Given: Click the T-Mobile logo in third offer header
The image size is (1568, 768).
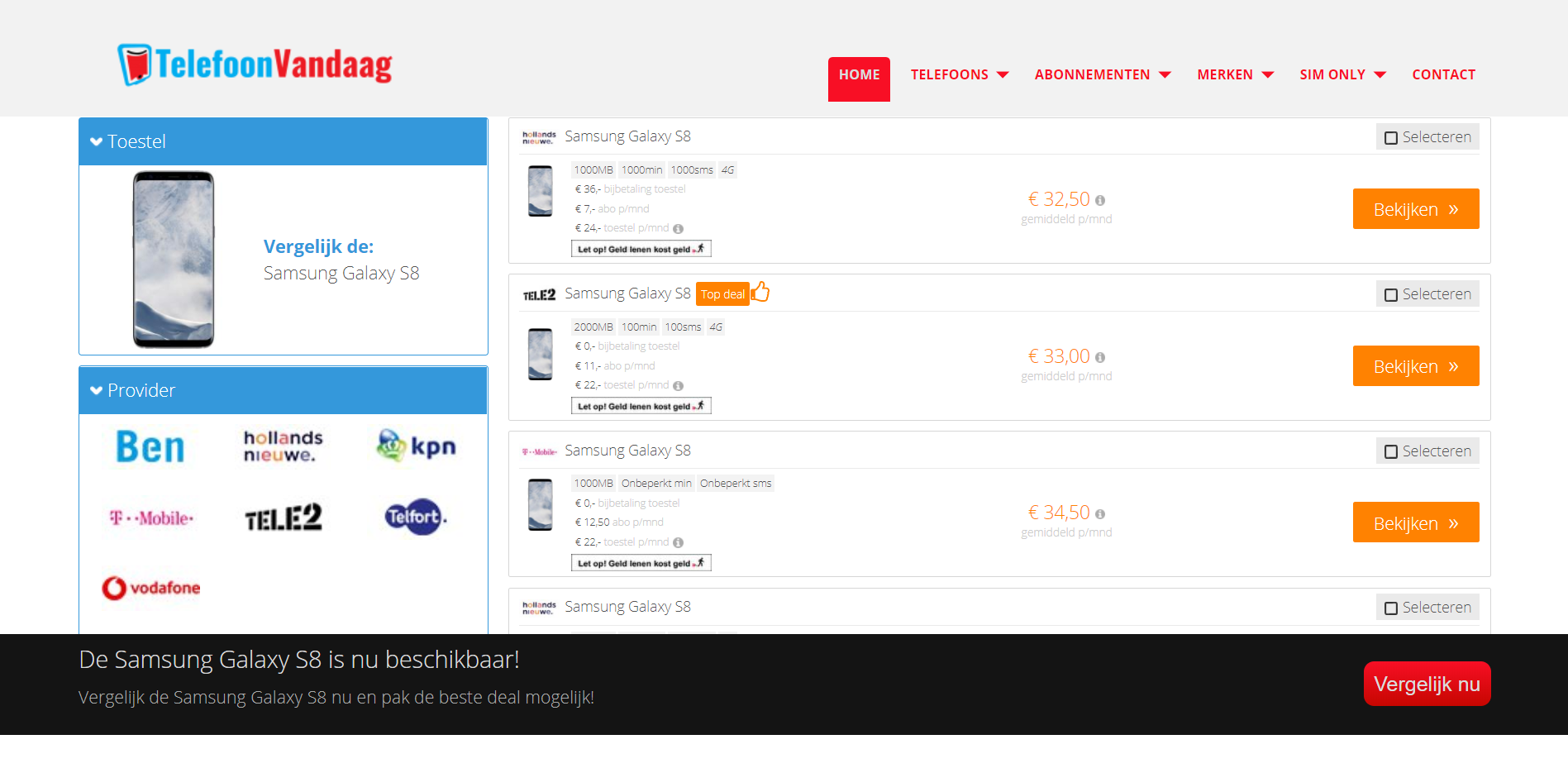Looking at the screenshot, I should [539, 452].
